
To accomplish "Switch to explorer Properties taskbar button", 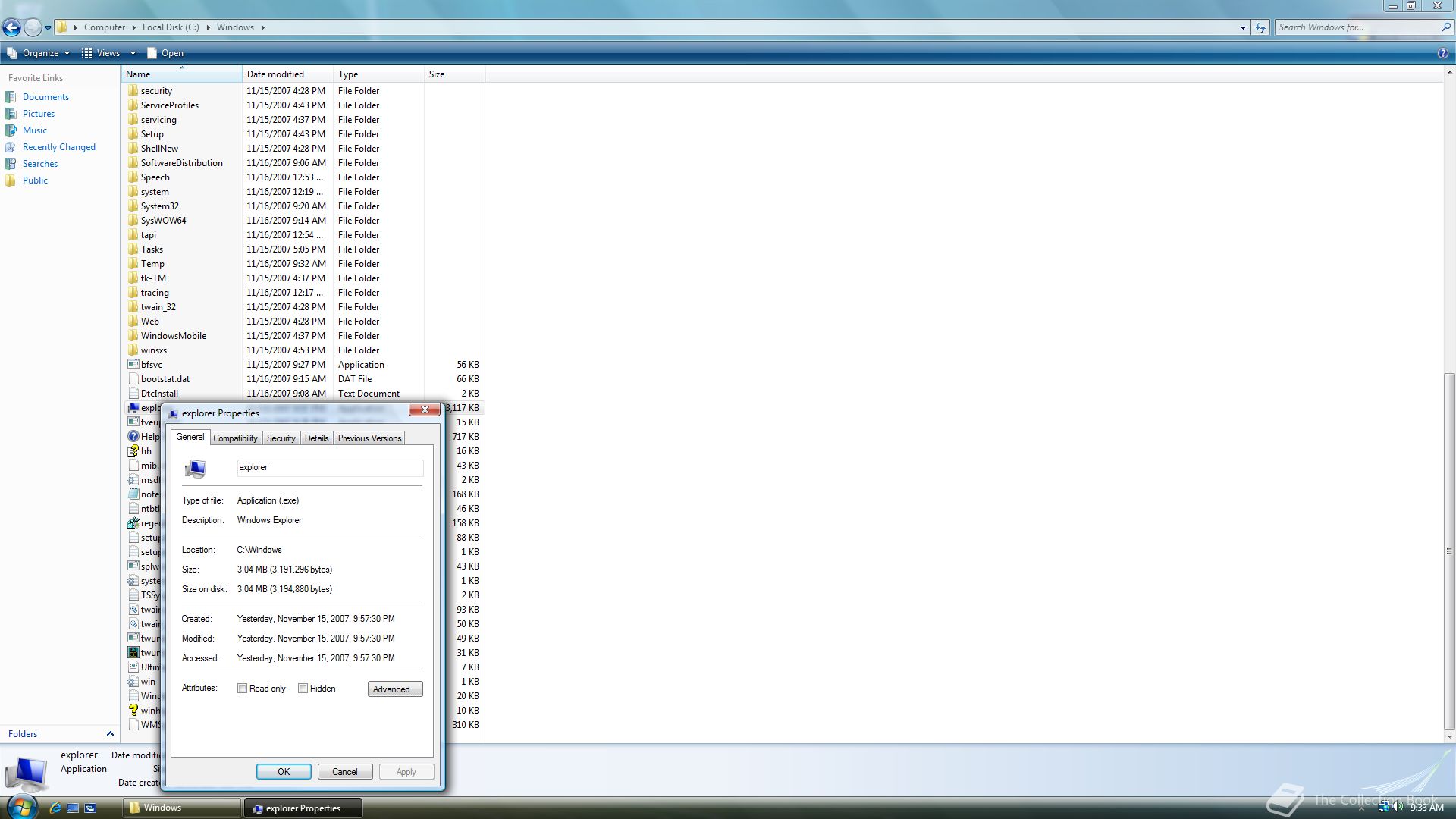I will coord(303,808).
